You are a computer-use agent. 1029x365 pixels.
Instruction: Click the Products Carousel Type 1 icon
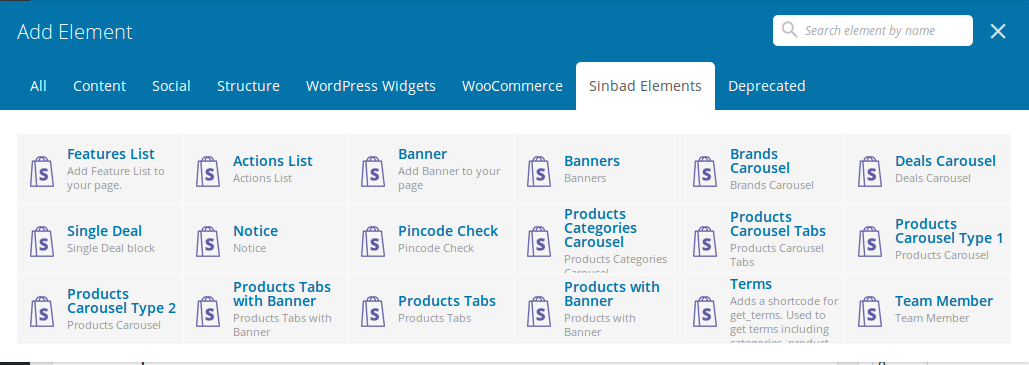click(870, 242)
